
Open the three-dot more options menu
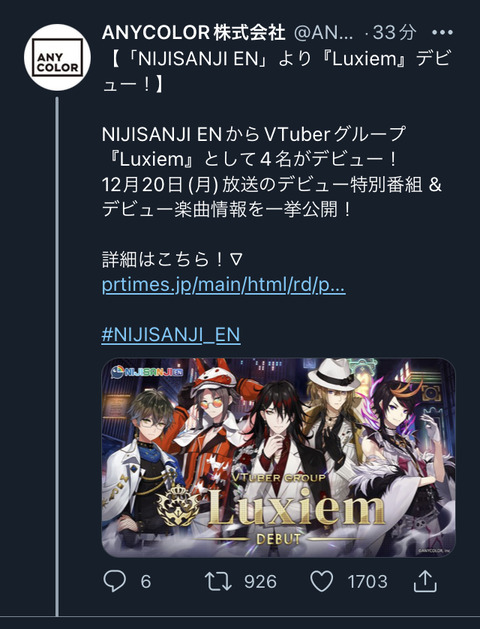tap(442, 33)
